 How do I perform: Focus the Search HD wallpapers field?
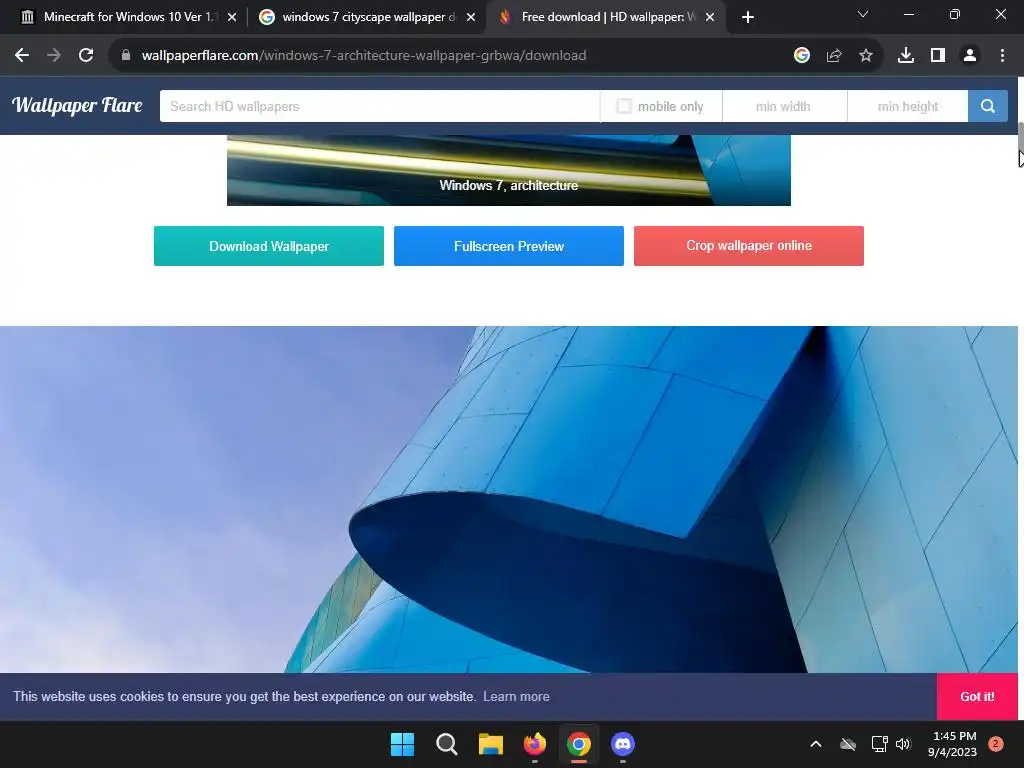(379, 106)
